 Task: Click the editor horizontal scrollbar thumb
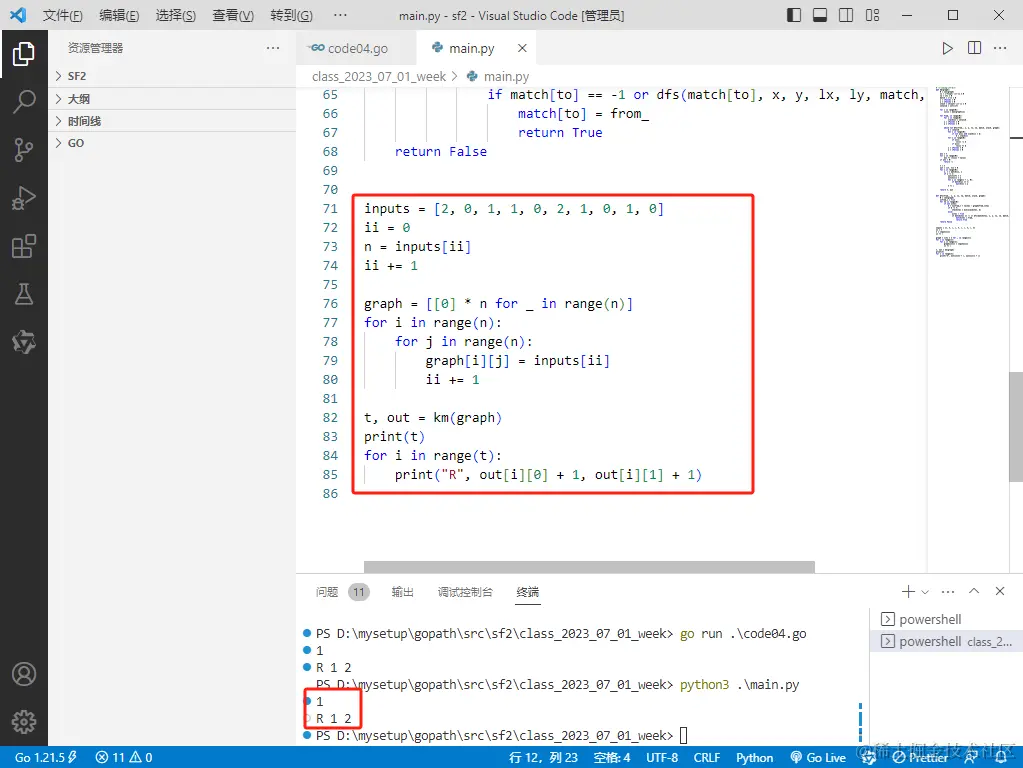coord(589,566)
